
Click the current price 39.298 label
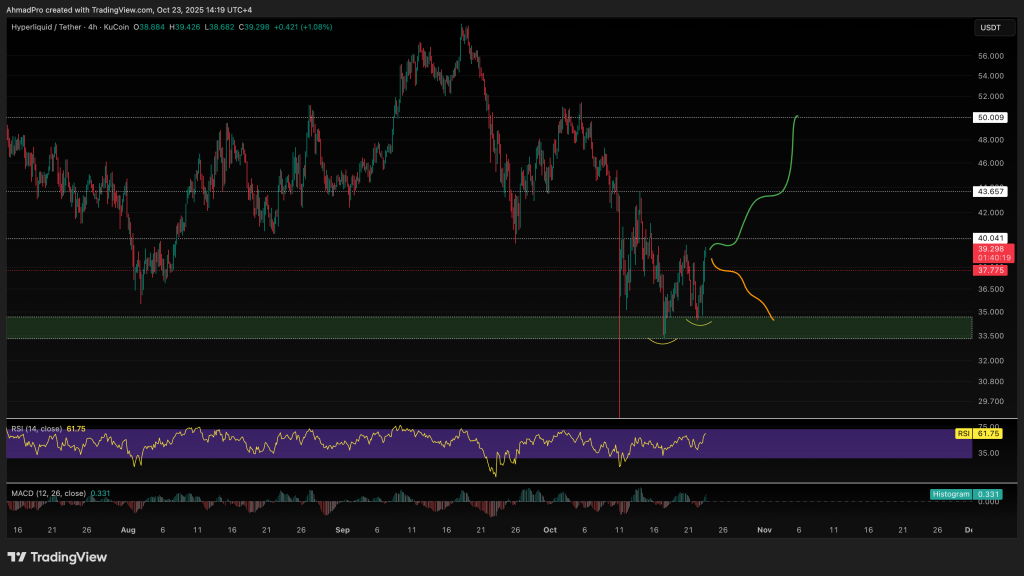(989, 248)
